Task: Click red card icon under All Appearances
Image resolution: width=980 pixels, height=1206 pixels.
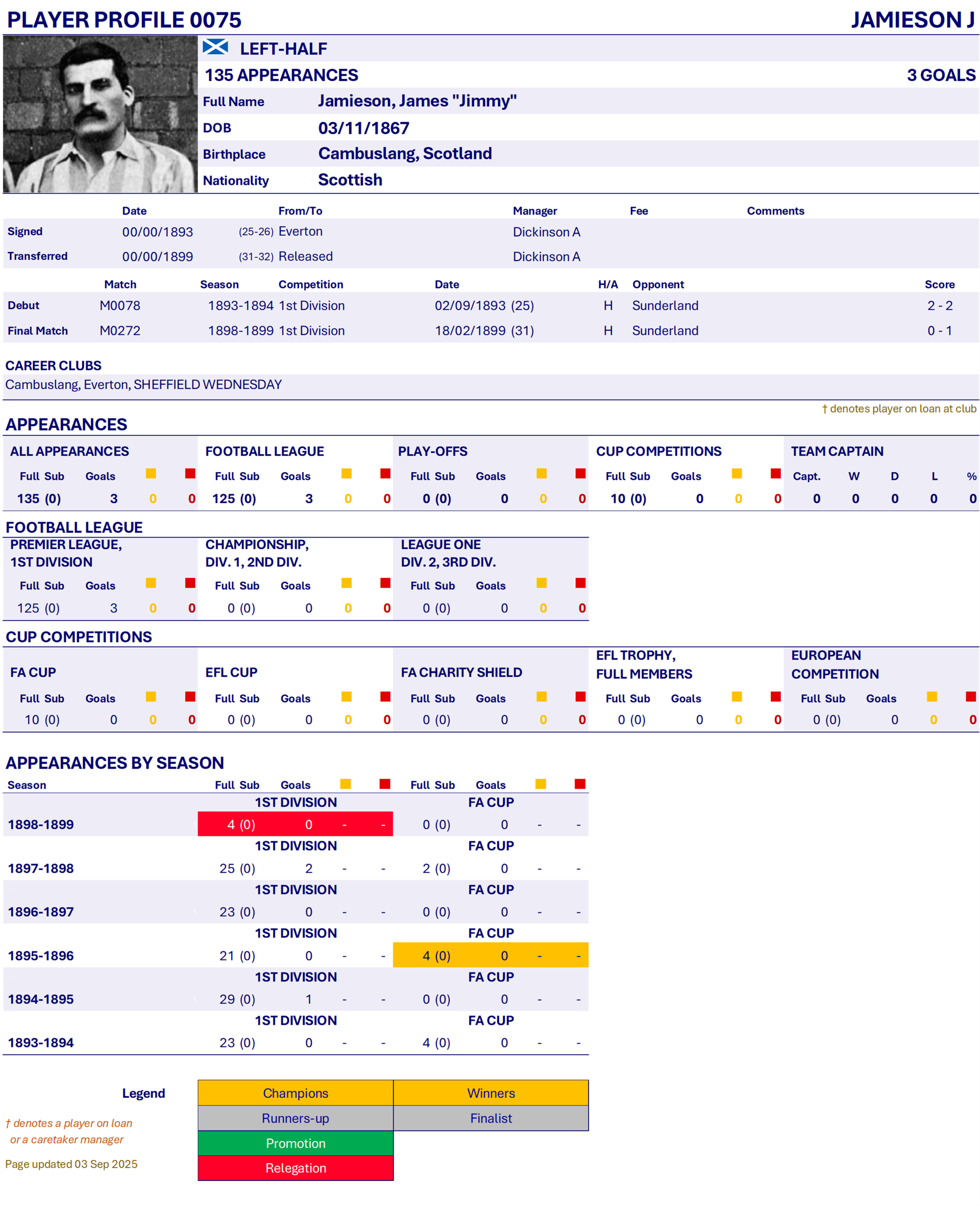Action: pyautogui.click(x=190, y=474)
